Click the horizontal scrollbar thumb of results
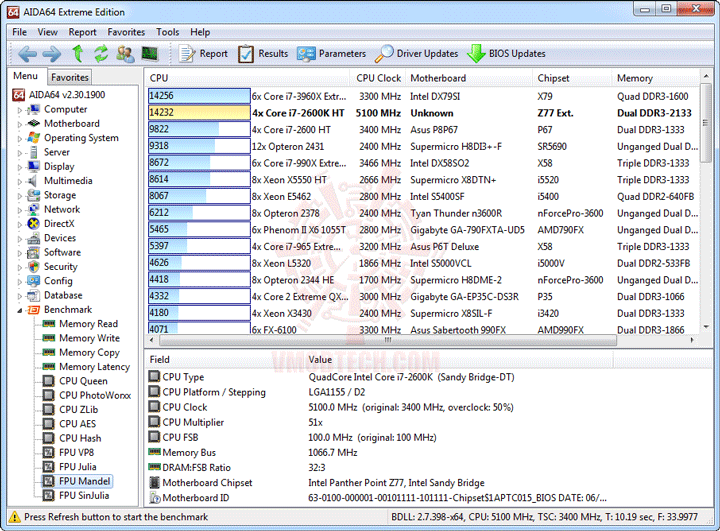720x531 pixels. (x=388, y=340)
